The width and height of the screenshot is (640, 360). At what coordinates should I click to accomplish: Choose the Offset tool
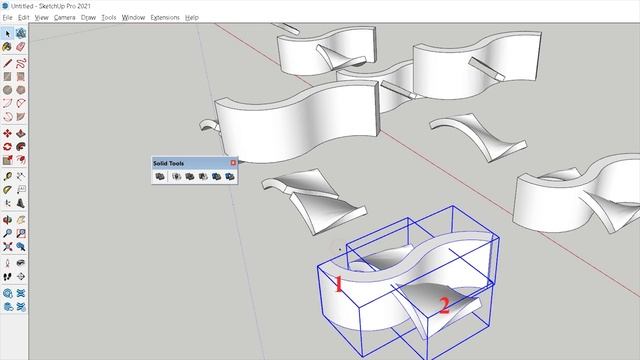point(21,160)
